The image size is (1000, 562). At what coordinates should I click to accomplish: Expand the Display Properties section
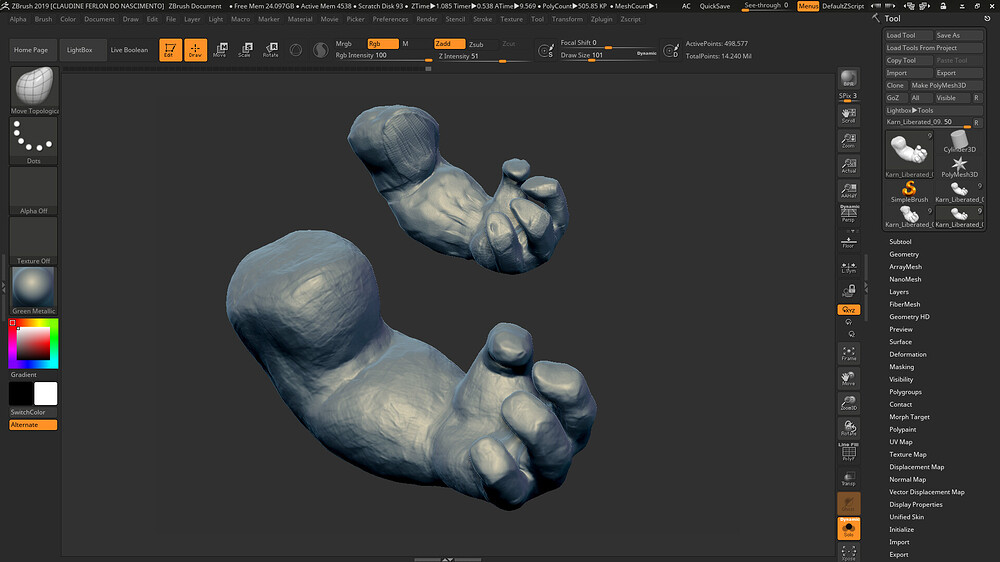[x=915, y=504]
